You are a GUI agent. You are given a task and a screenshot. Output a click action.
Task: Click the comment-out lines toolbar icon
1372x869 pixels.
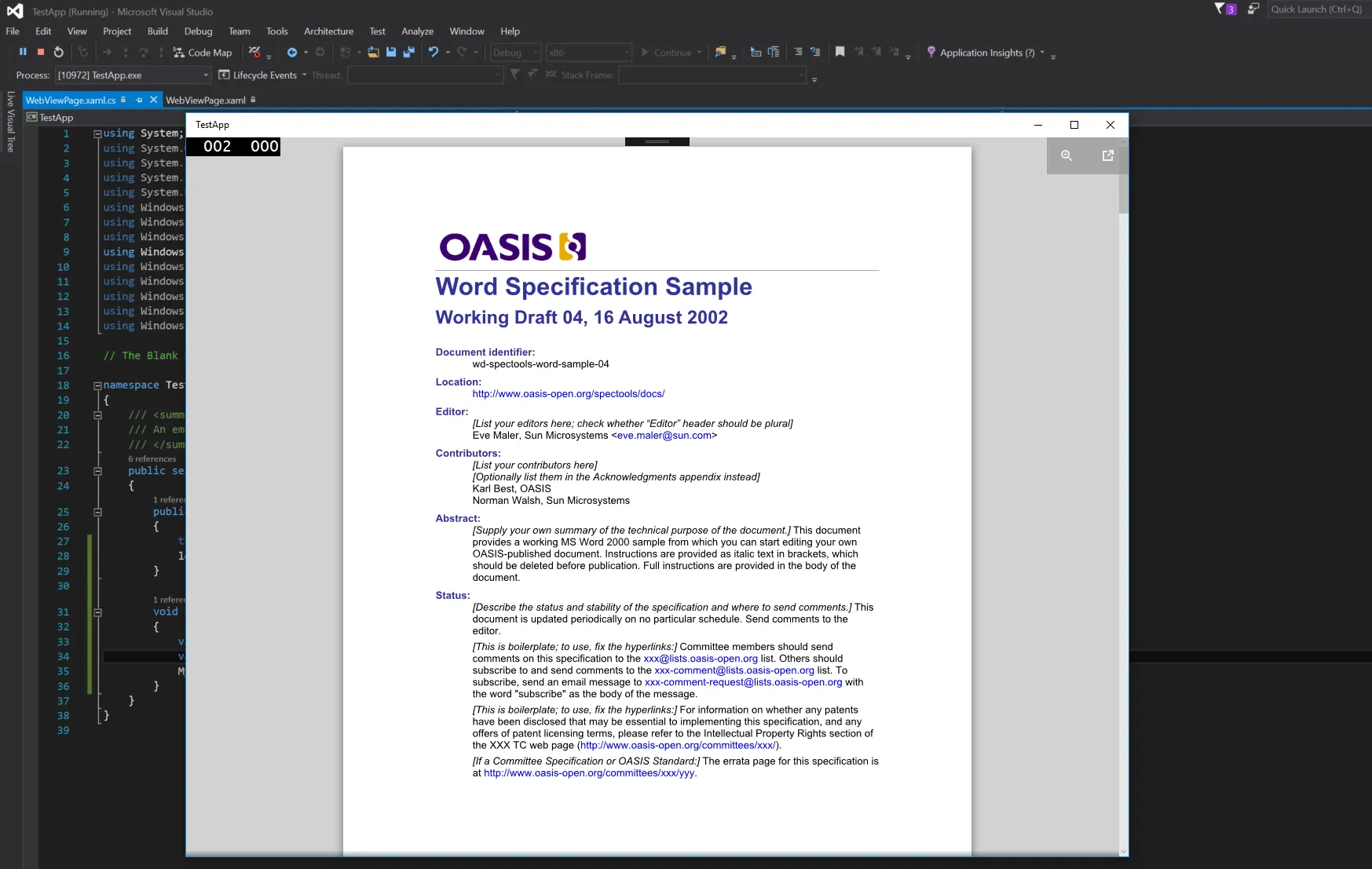click(798, 53)
